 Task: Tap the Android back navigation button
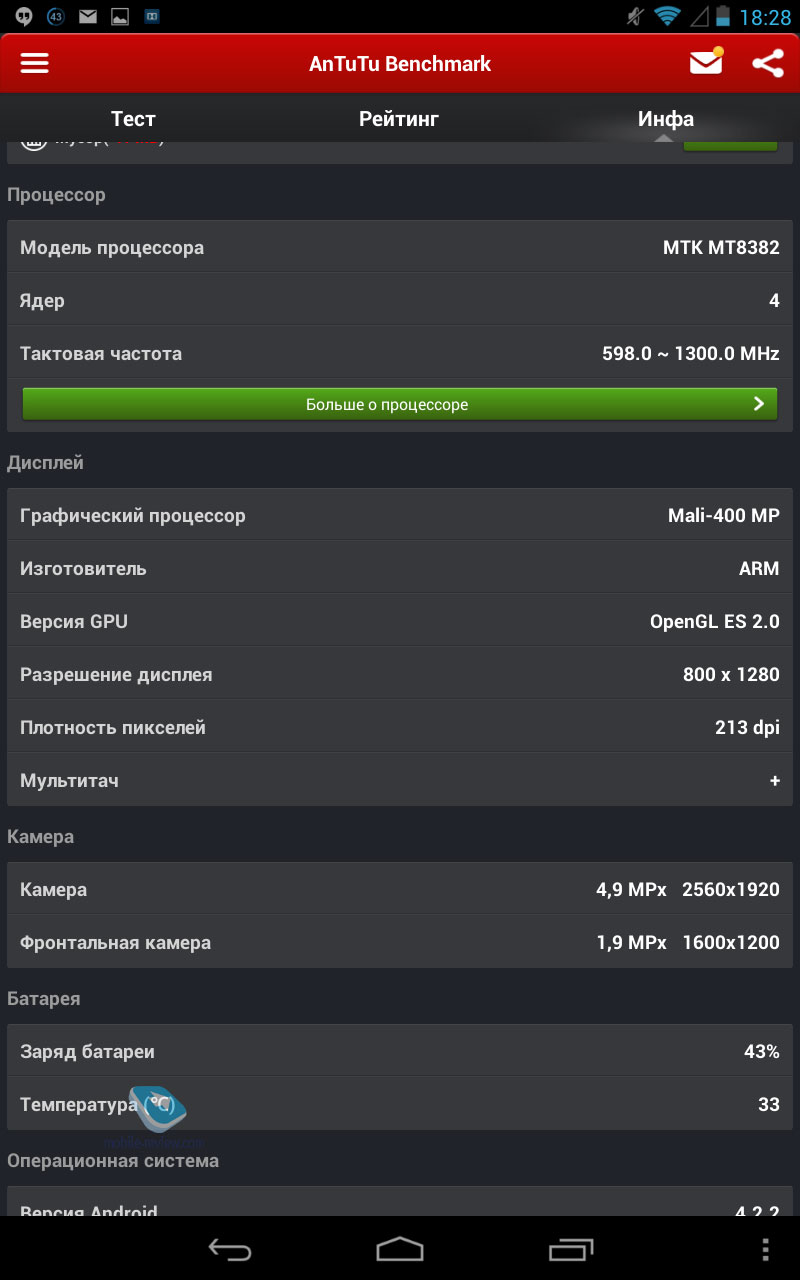click(229, 1248)
